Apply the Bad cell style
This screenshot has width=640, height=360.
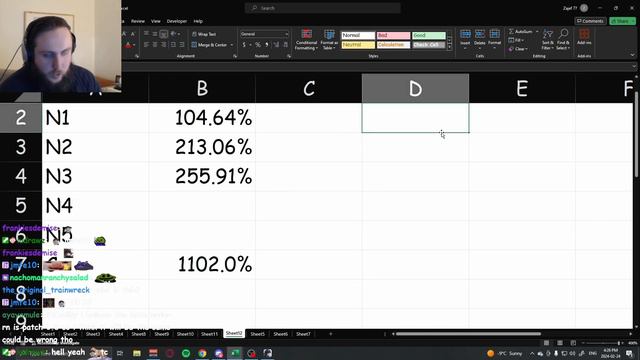393,36
